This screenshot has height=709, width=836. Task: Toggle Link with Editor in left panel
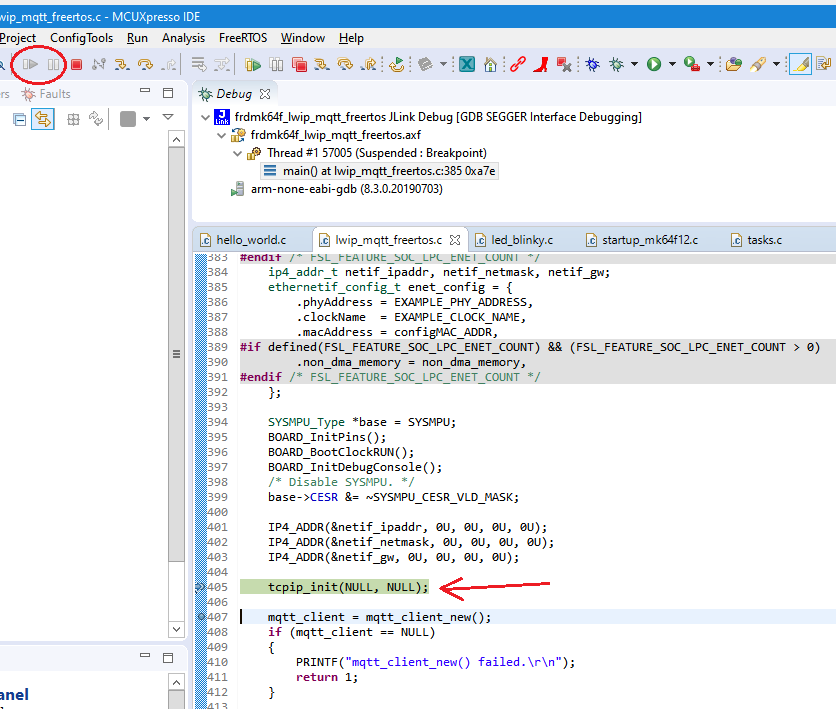point(43,119)
